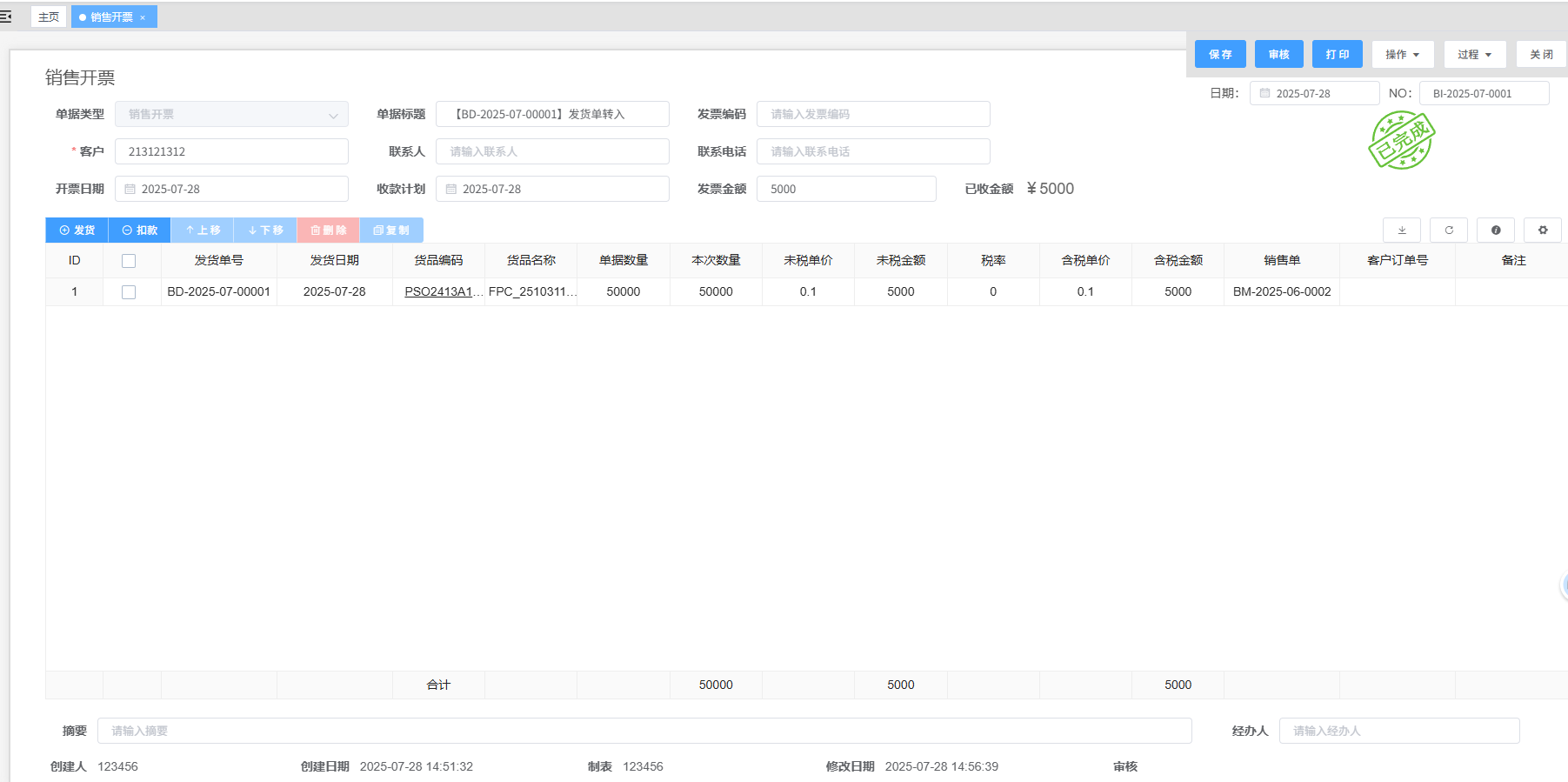Click the 摘要 input field
The height and width of the screenshot is (782, 1568).
click(x=644, y=731)
